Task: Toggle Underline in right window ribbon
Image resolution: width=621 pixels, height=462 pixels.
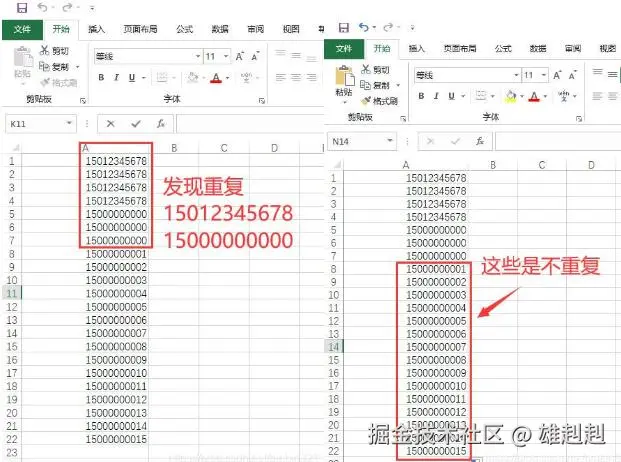Action: coord(451,96)
